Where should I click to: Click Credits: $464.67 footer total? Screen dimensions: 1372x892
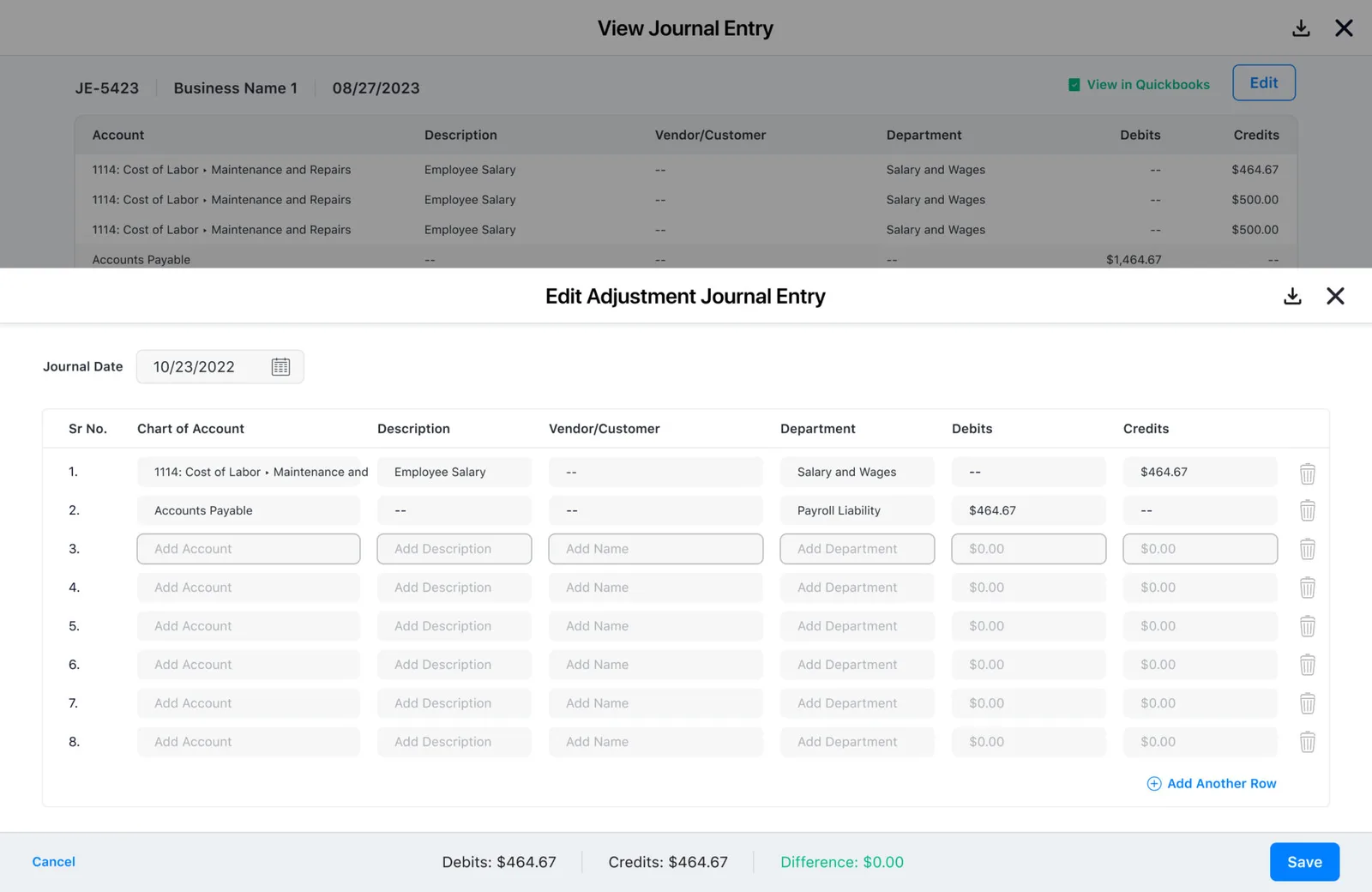(x=668, y=862)
